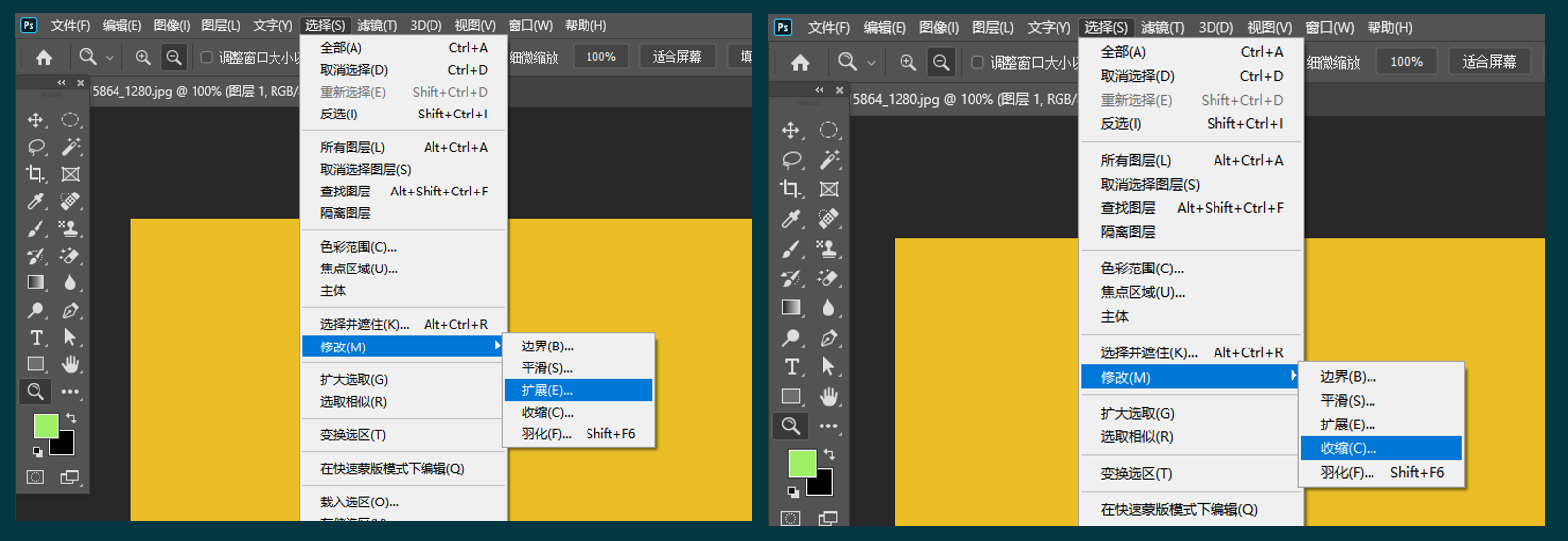Screen dimensions: 1568x541
Task: Select the Lasso tool in left toolbar
Action: 37,147
